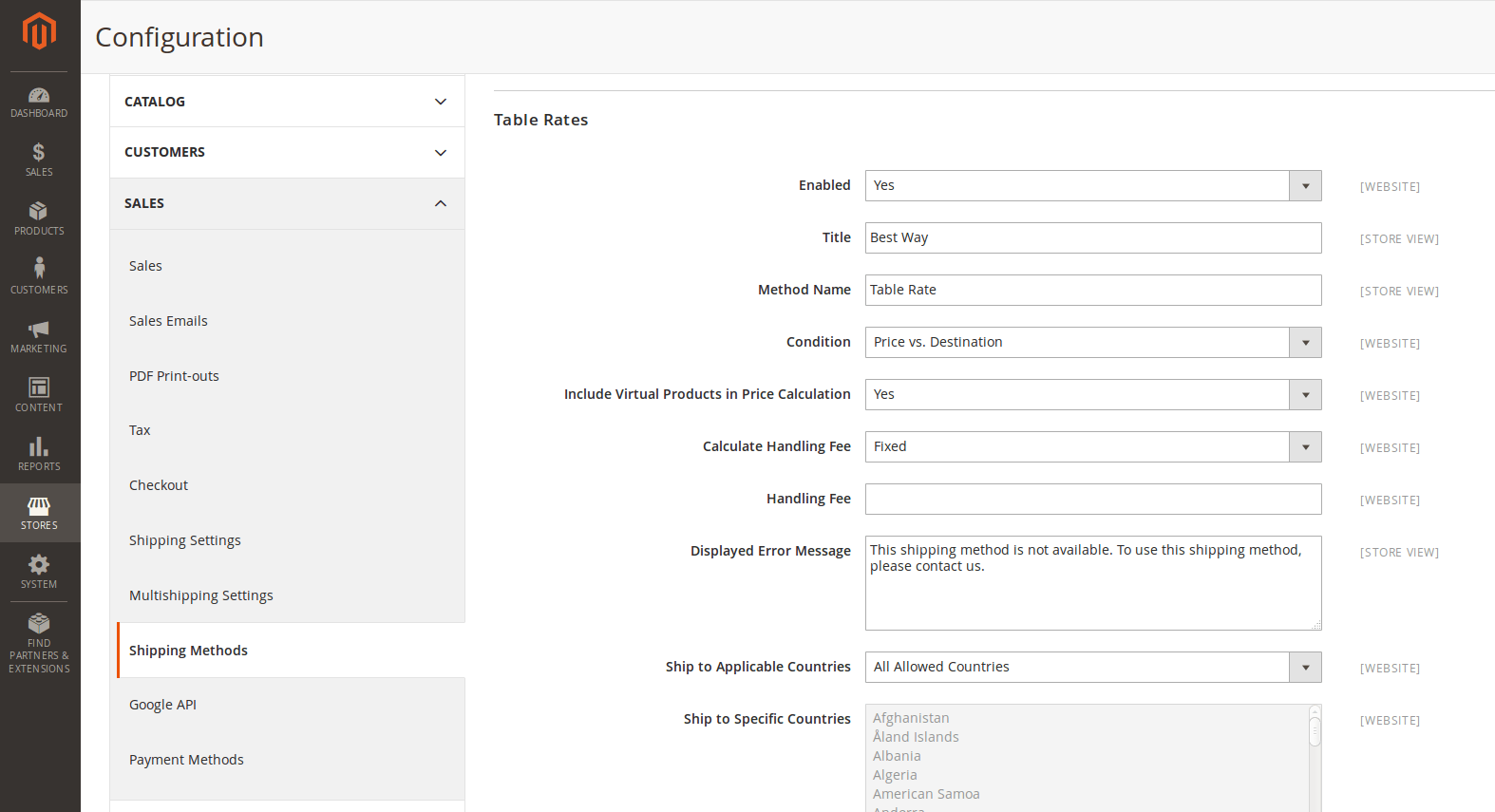Select Albania in the countries list

coord(897,756)
